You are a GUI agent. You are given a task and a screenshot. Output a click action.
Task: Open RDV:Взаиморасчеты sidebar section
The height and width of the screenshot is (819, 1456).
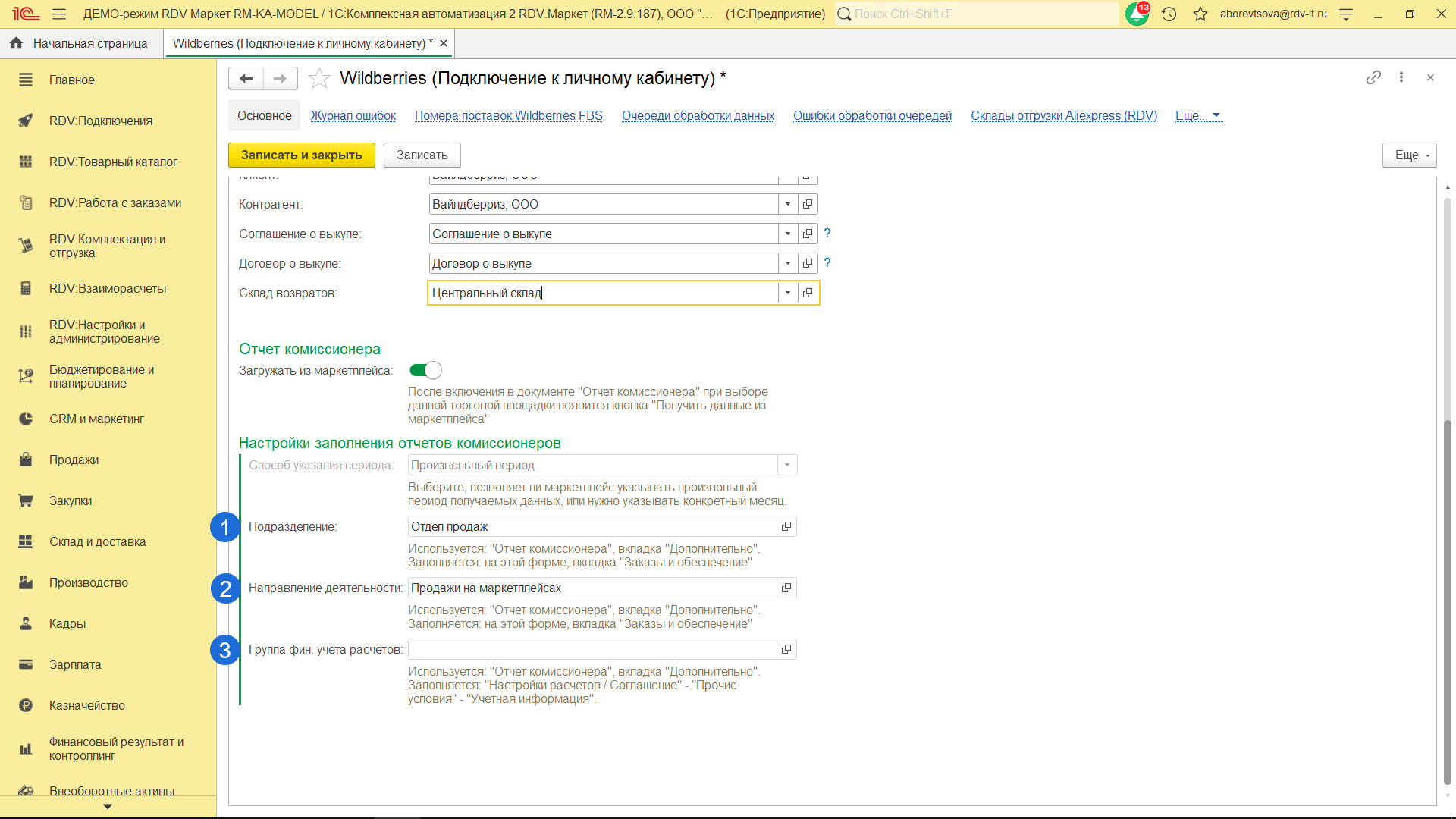(107, 288)
